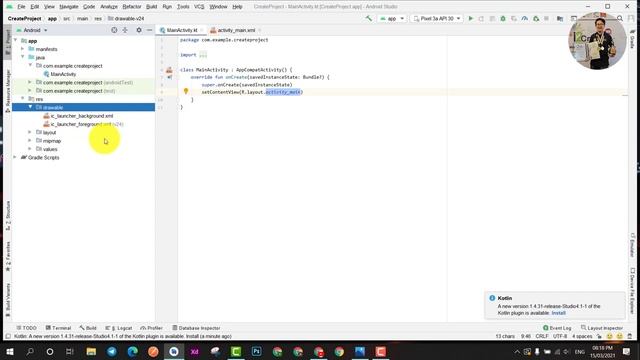Toggle the Favorites side tab
The width and height of the screenshot is (640, 360).
coord(7,256)
